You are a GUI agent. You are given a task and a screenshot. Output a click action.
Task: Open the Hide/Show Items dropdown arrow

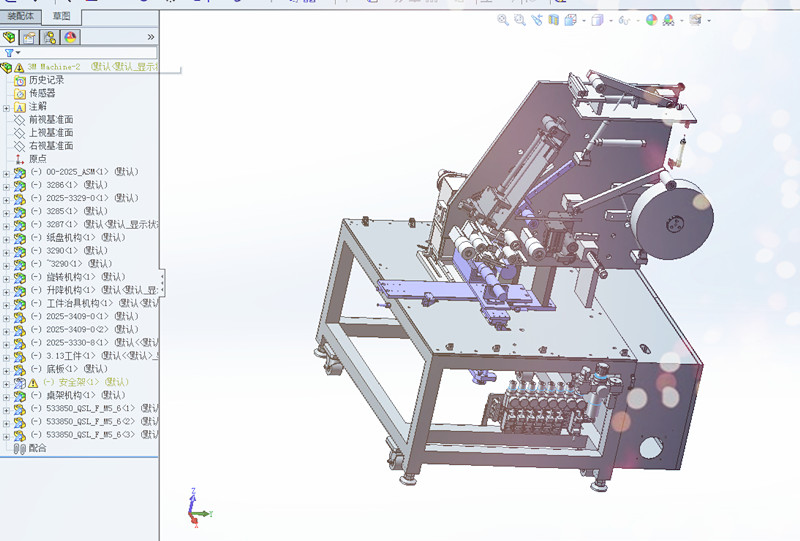[638, 21]
